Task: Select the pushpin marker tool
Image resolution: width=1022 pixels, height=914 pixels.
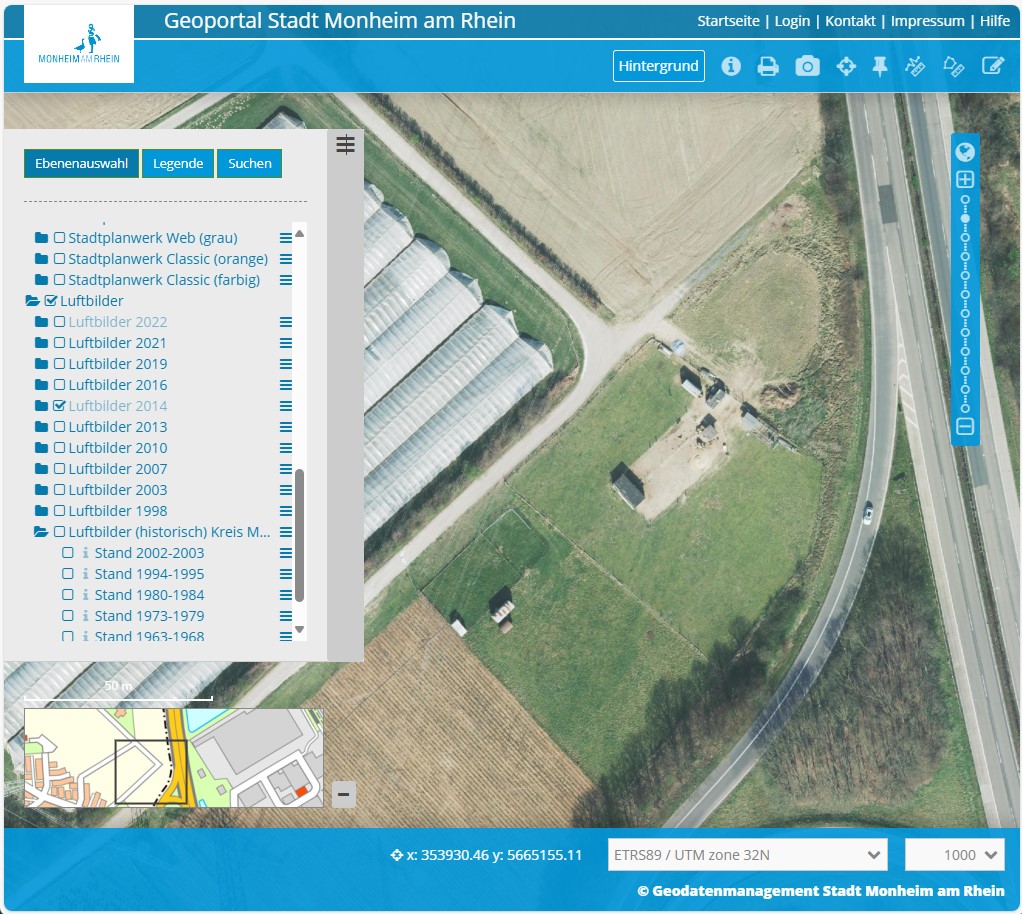Action: click(880, 66)
